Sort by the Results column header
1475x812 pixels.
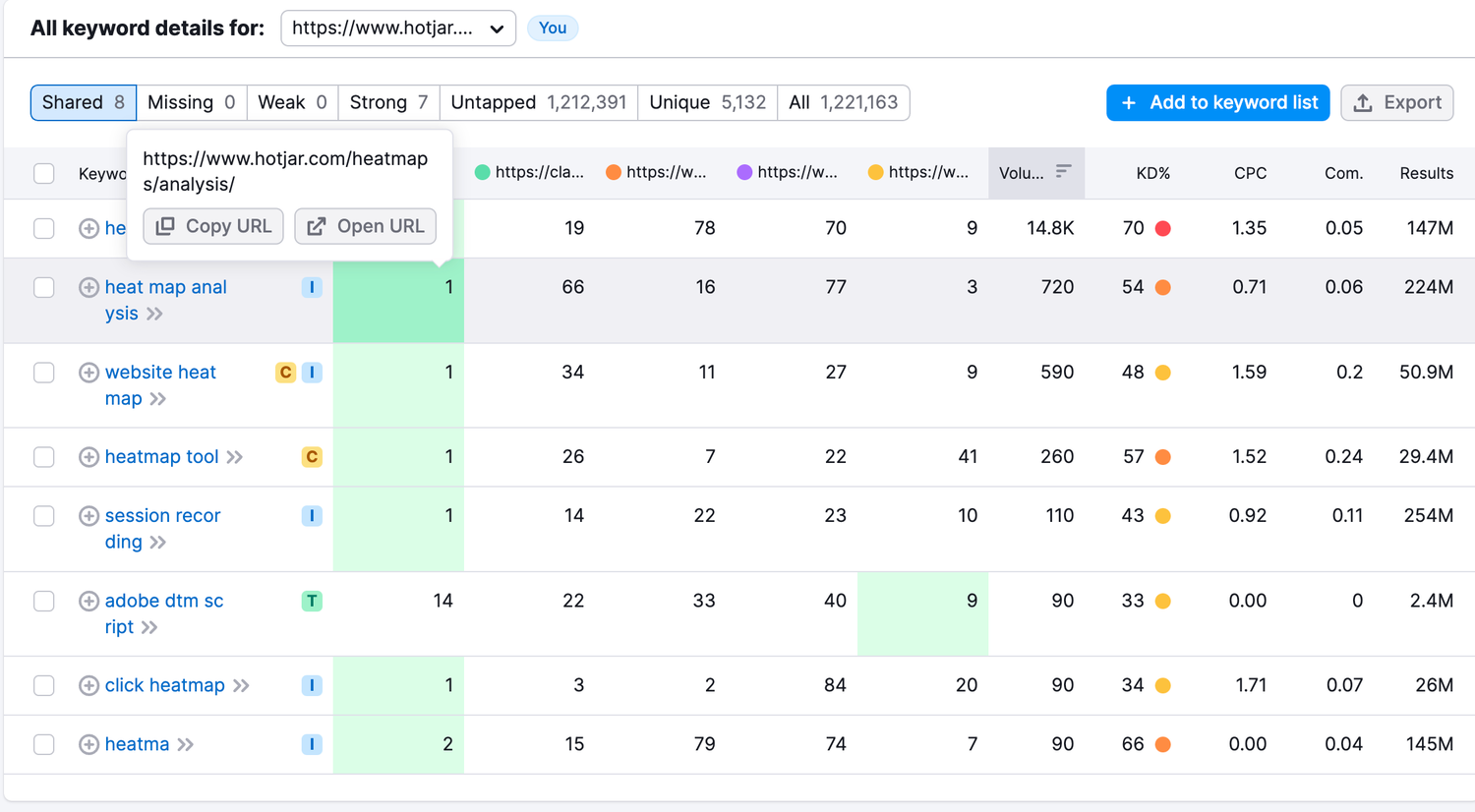pyautogui.click(x=1426, y=174)
